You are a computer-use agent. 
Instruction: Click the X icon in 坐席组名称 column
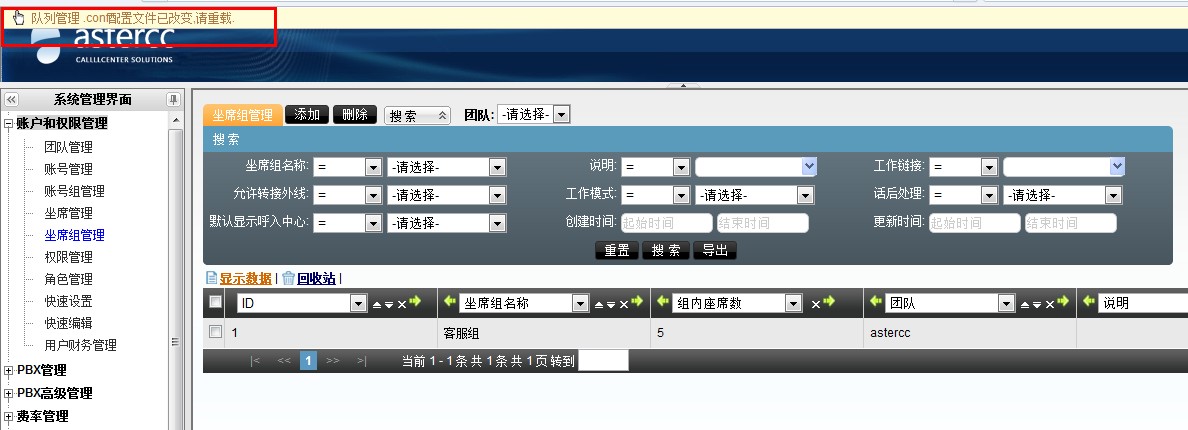pos(624,304)
